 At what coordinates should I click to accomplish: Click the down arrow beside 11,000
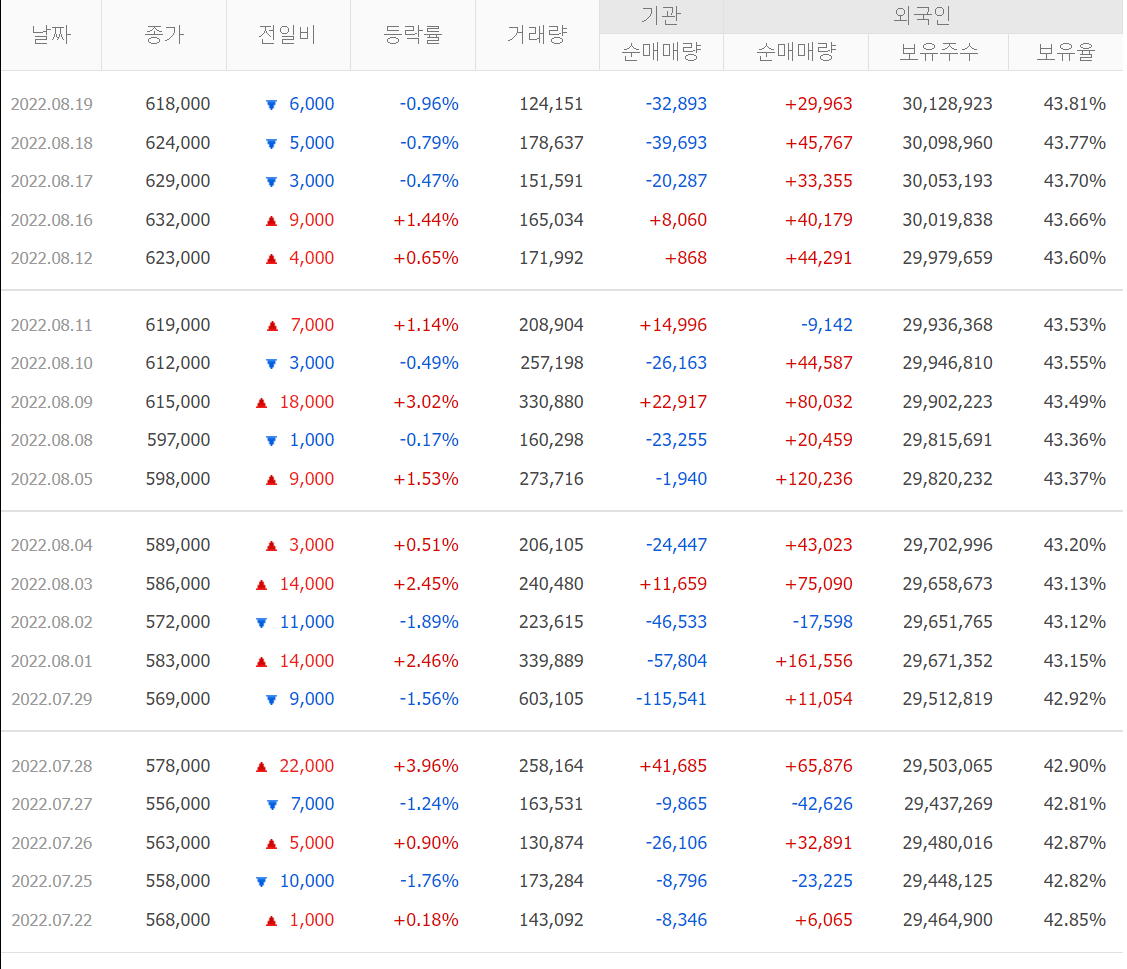[x=262, y=623]
